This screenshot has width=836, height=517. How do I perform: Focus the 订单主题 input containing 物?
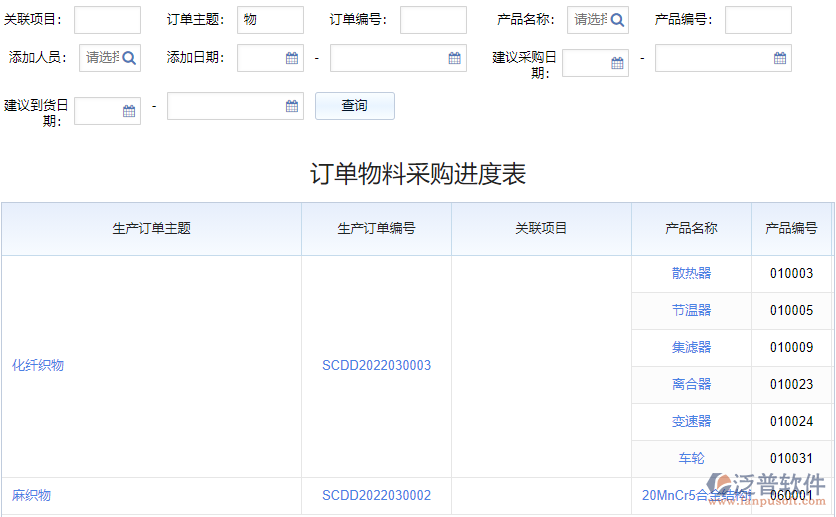pos(270,20)
